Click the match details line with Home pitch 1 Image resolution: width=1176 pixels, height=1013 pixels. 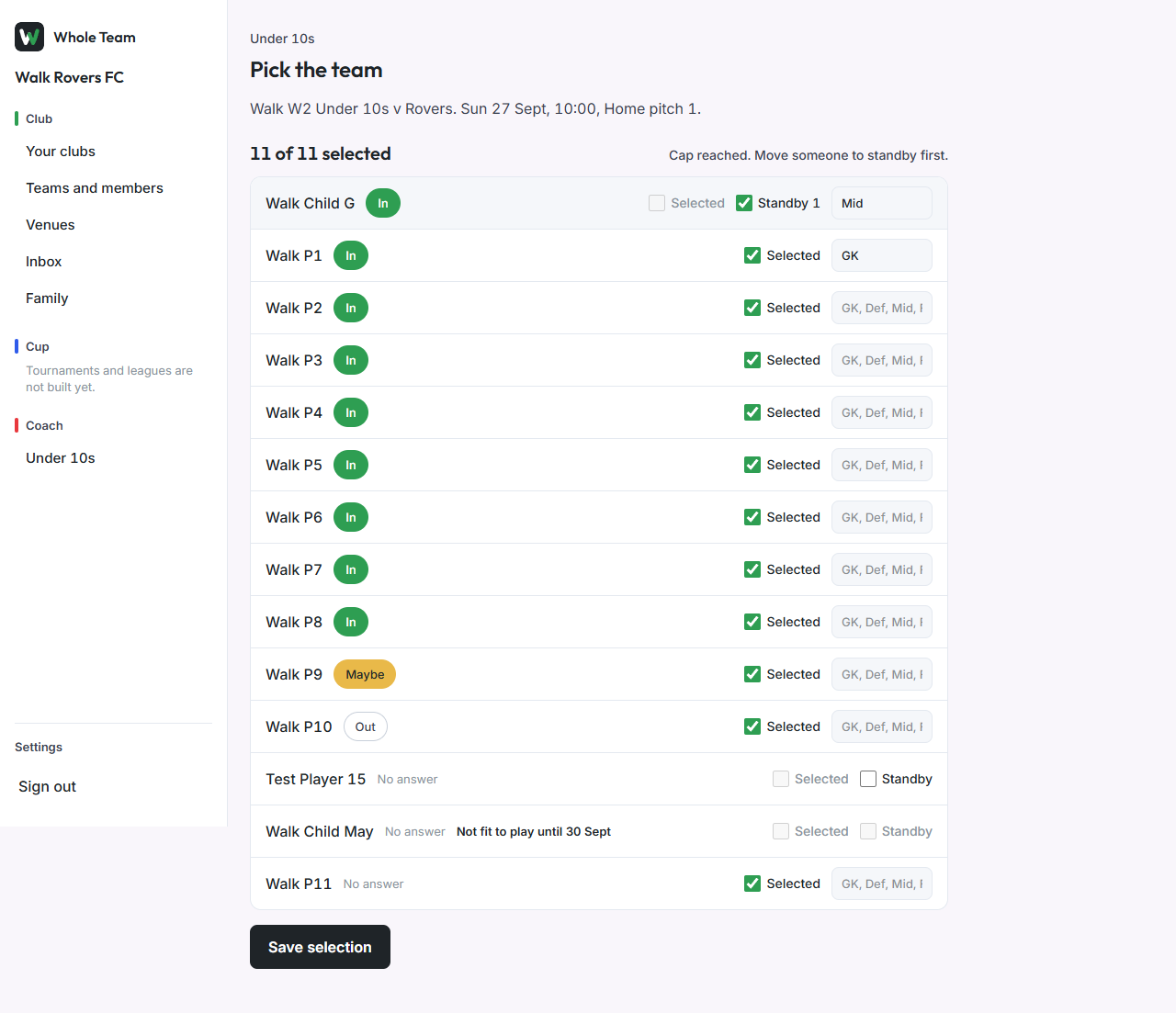(476, 108)
